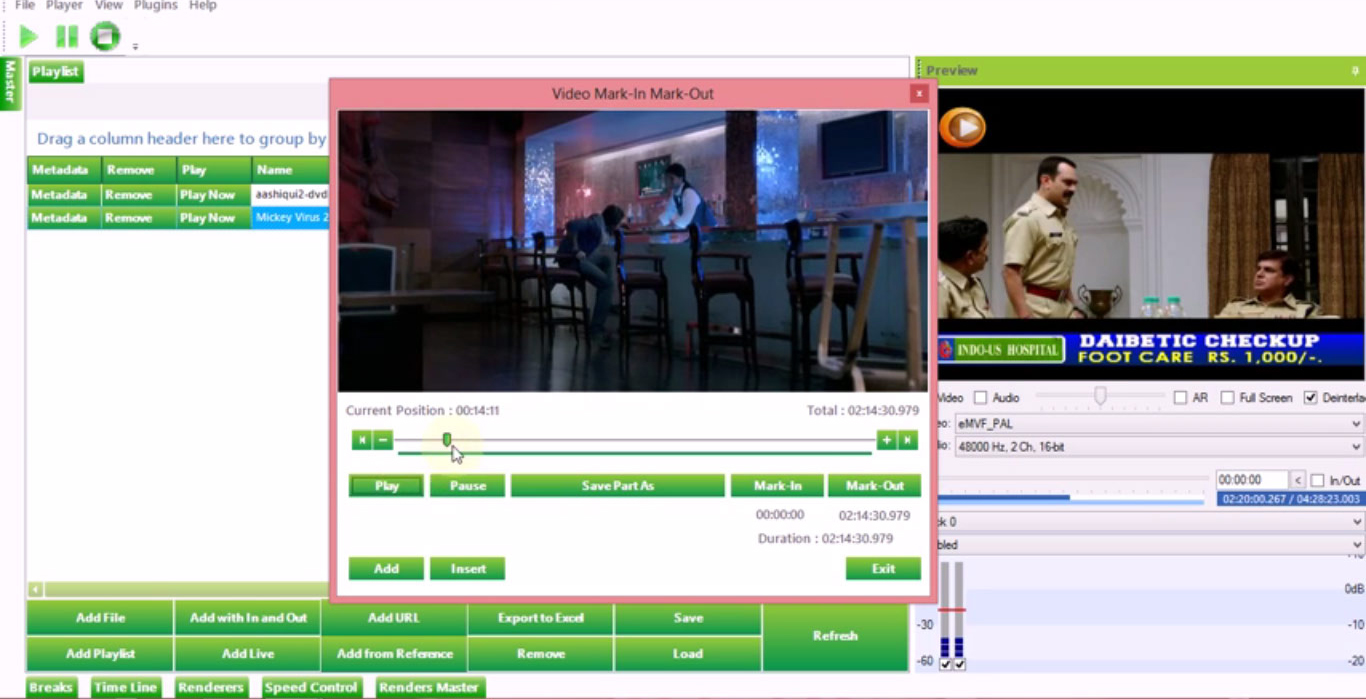
Task: Click the Exit button in the dialog
Action: 883,569
